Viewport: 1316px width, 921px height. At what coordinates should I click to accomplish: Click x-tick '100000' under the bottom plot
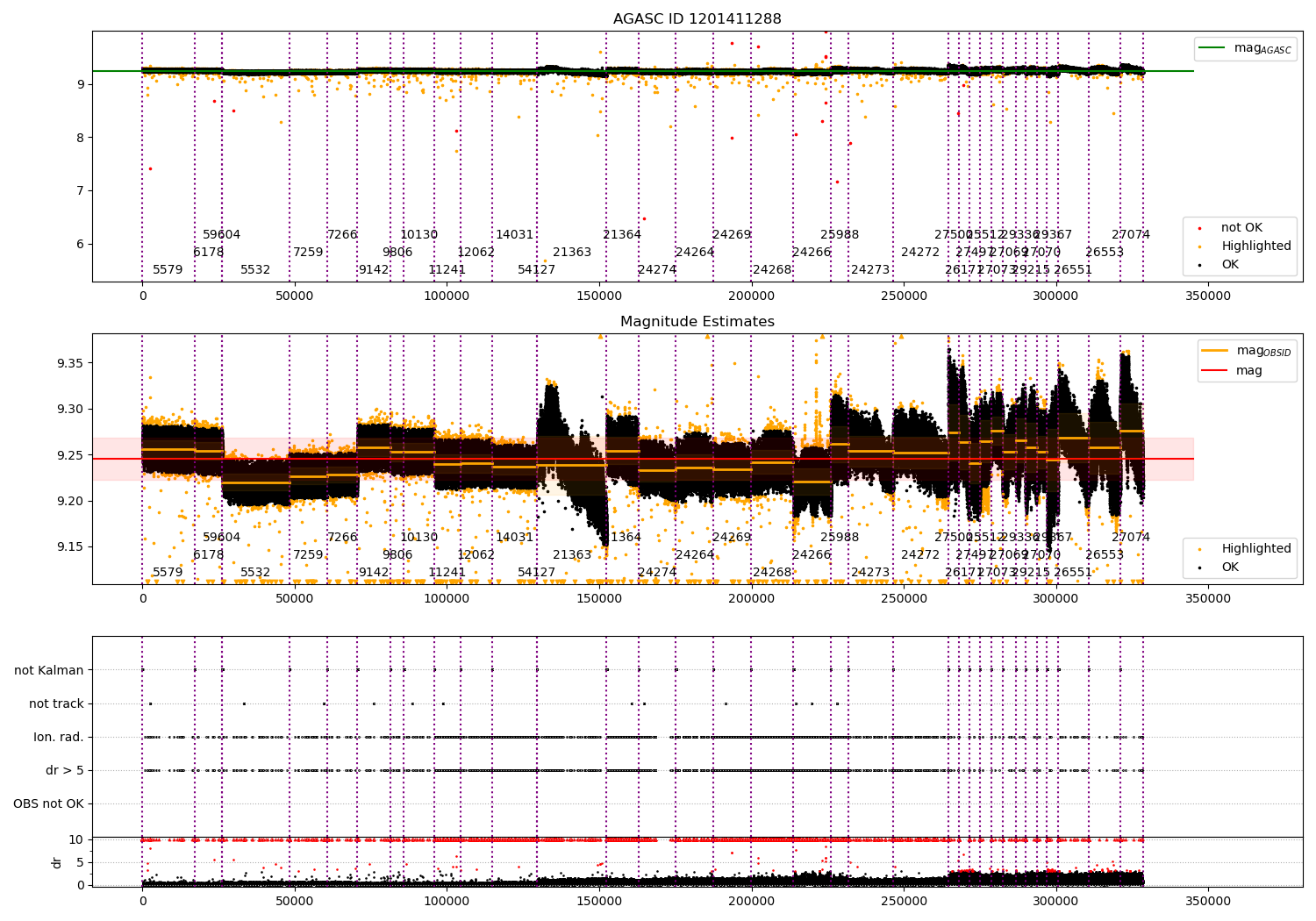click(447, 901)
